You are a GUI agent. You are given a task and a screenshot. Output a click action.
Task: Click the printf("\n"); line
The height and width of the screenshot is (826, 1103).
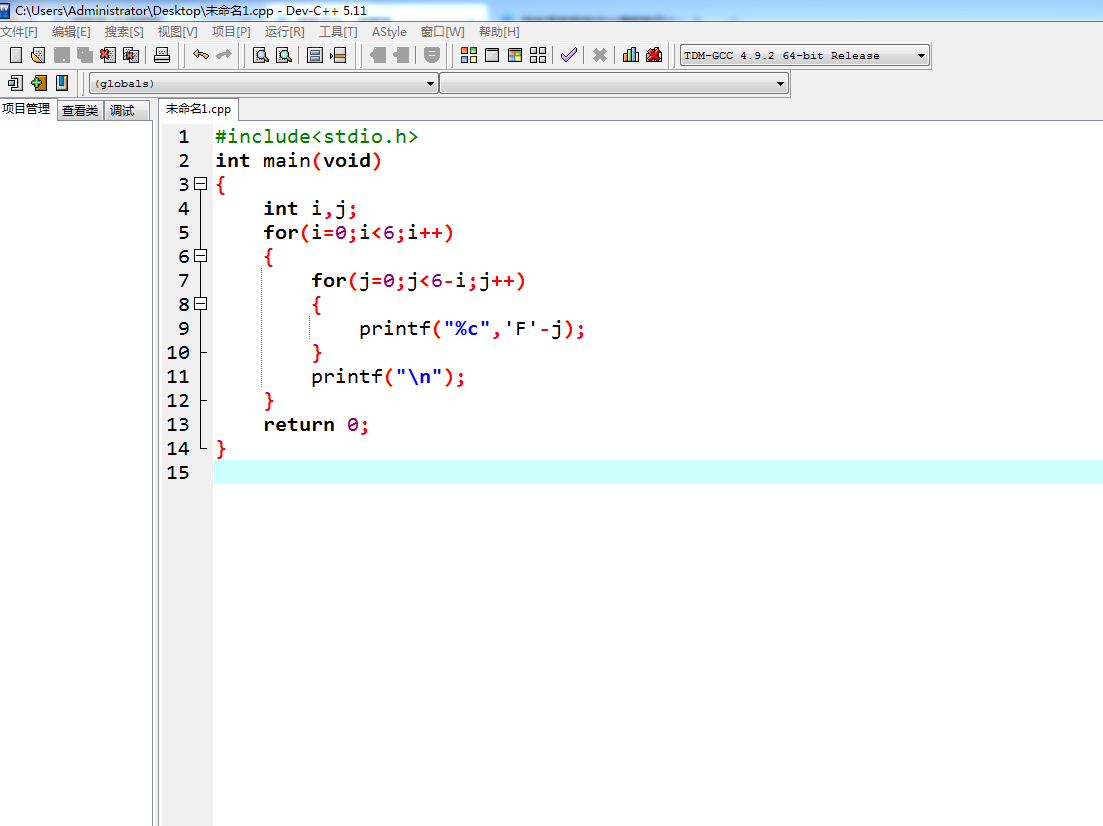tap(388, 376)
